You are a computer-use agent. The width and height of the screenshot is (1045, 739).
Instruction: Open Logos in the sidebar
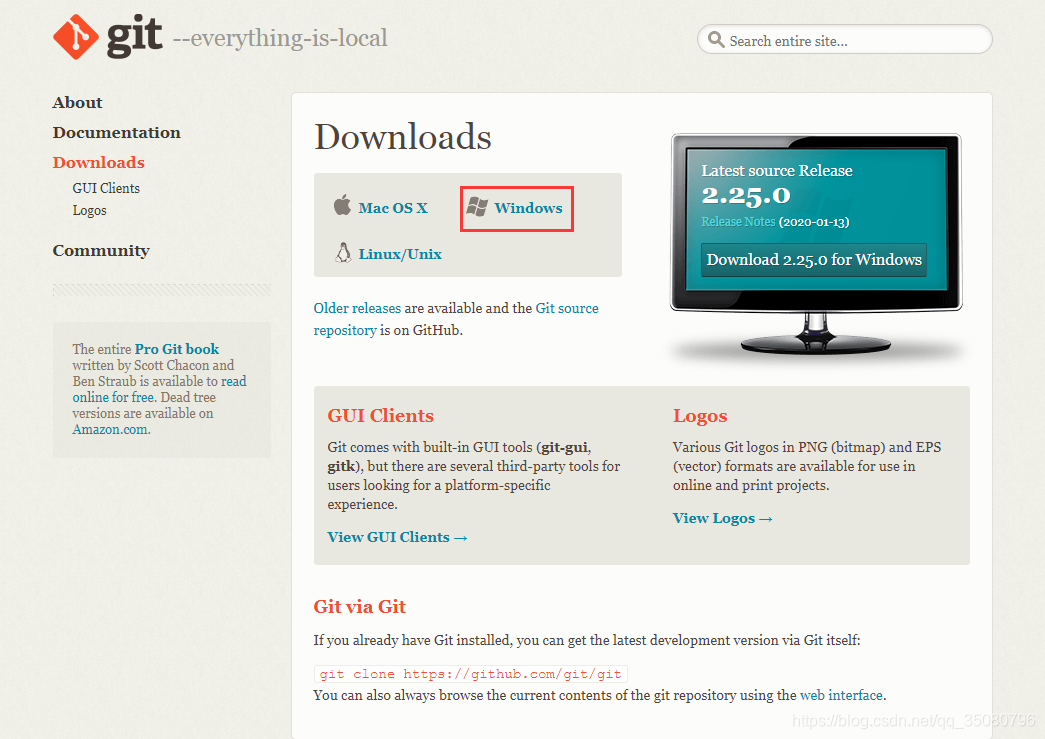coord(89,211)
